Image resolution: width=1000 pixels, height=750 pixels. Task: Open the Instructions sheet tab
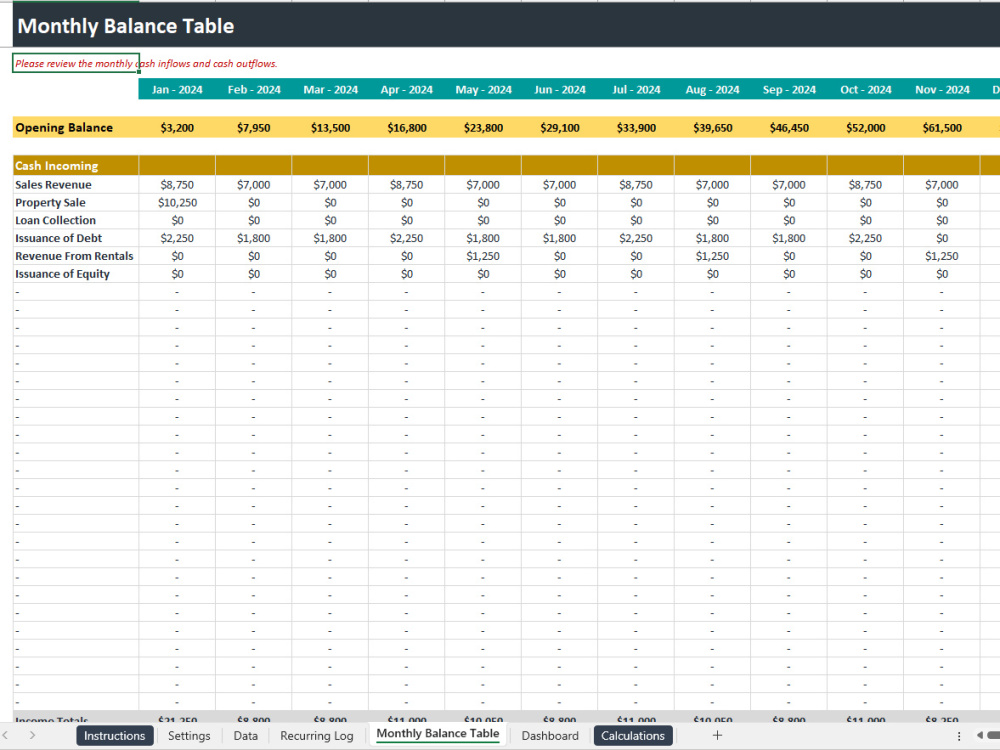pos(115,735)
